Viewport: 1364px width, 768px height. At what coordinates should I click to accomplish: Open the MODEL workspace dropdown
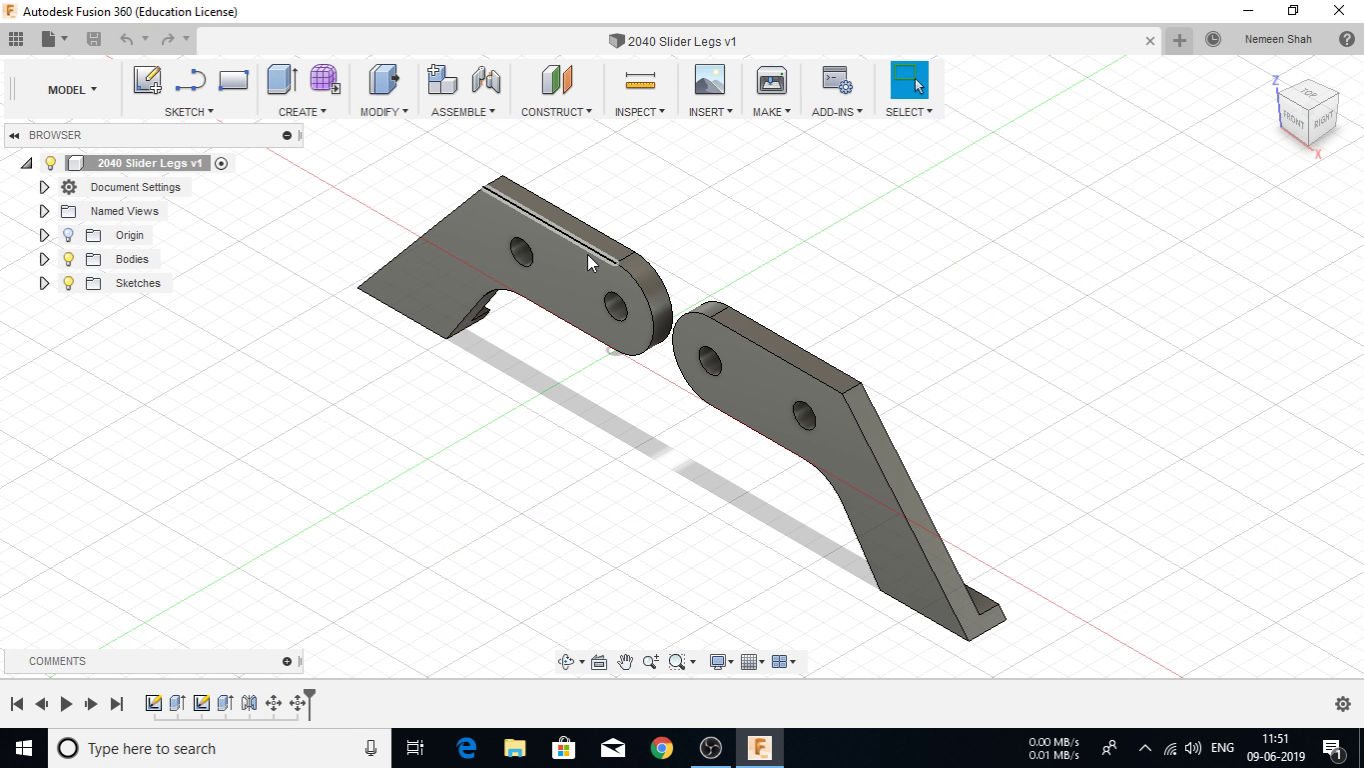click(x=72, y=90)
